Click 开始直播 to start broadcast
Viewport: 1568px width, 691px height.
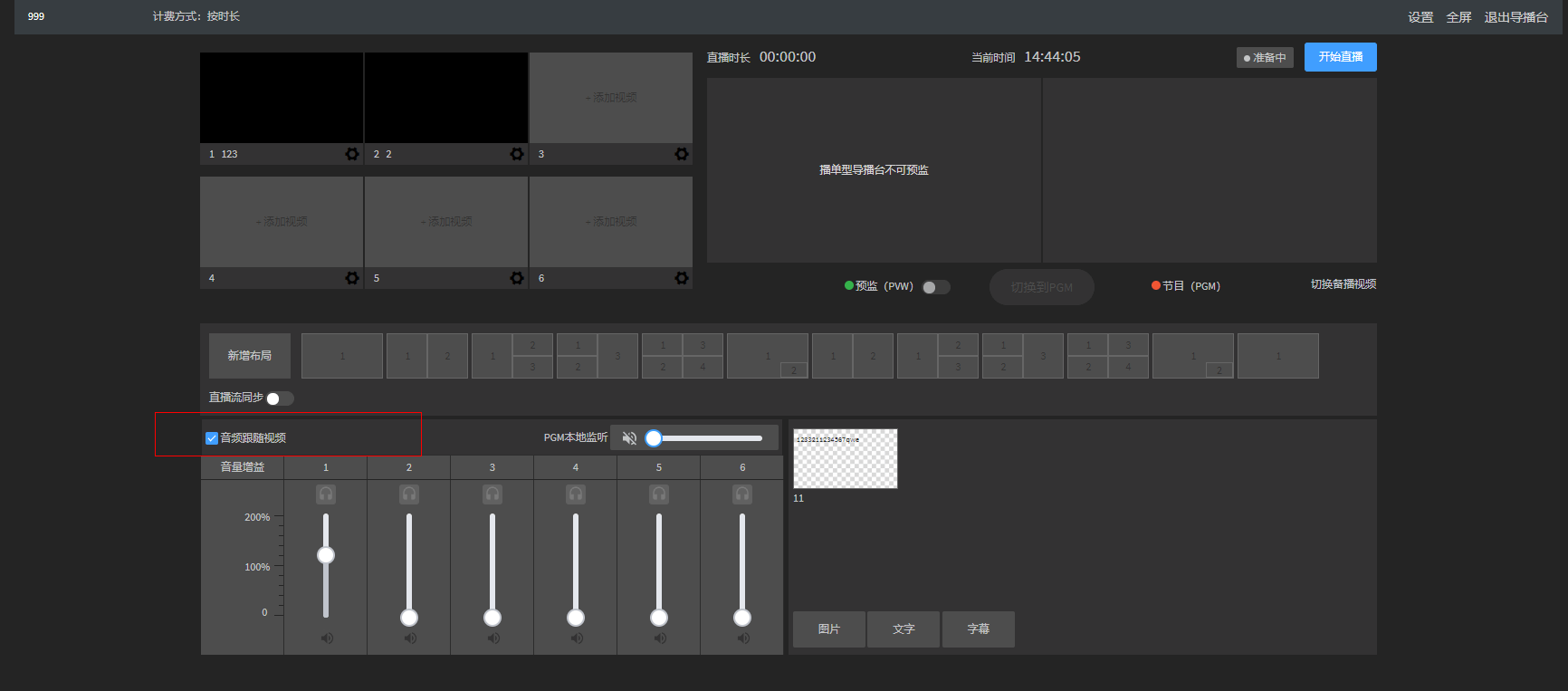click(1340, 57)
